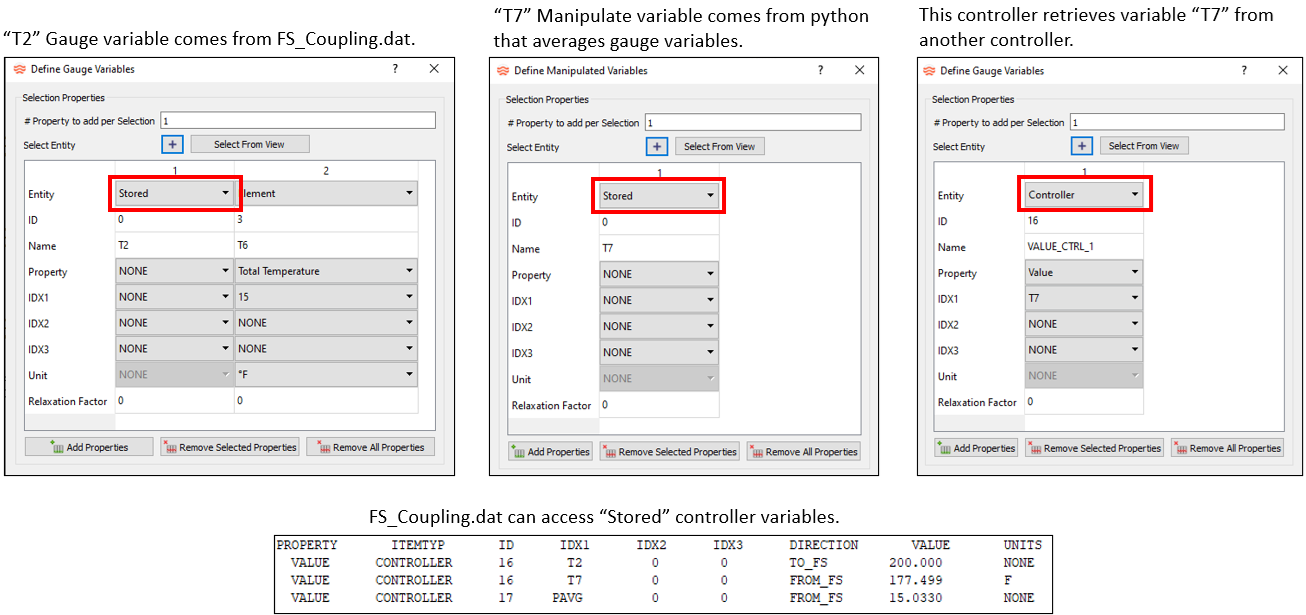1306x615 pixels.
Task: Open the Total Temperature property dropdown
Action: pos(326,271)
